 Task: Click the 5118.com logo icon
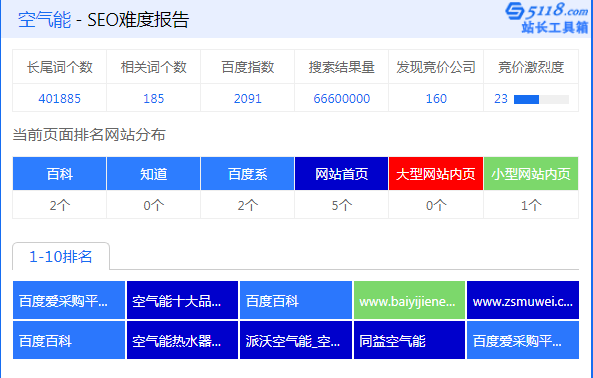coord(546,18)
